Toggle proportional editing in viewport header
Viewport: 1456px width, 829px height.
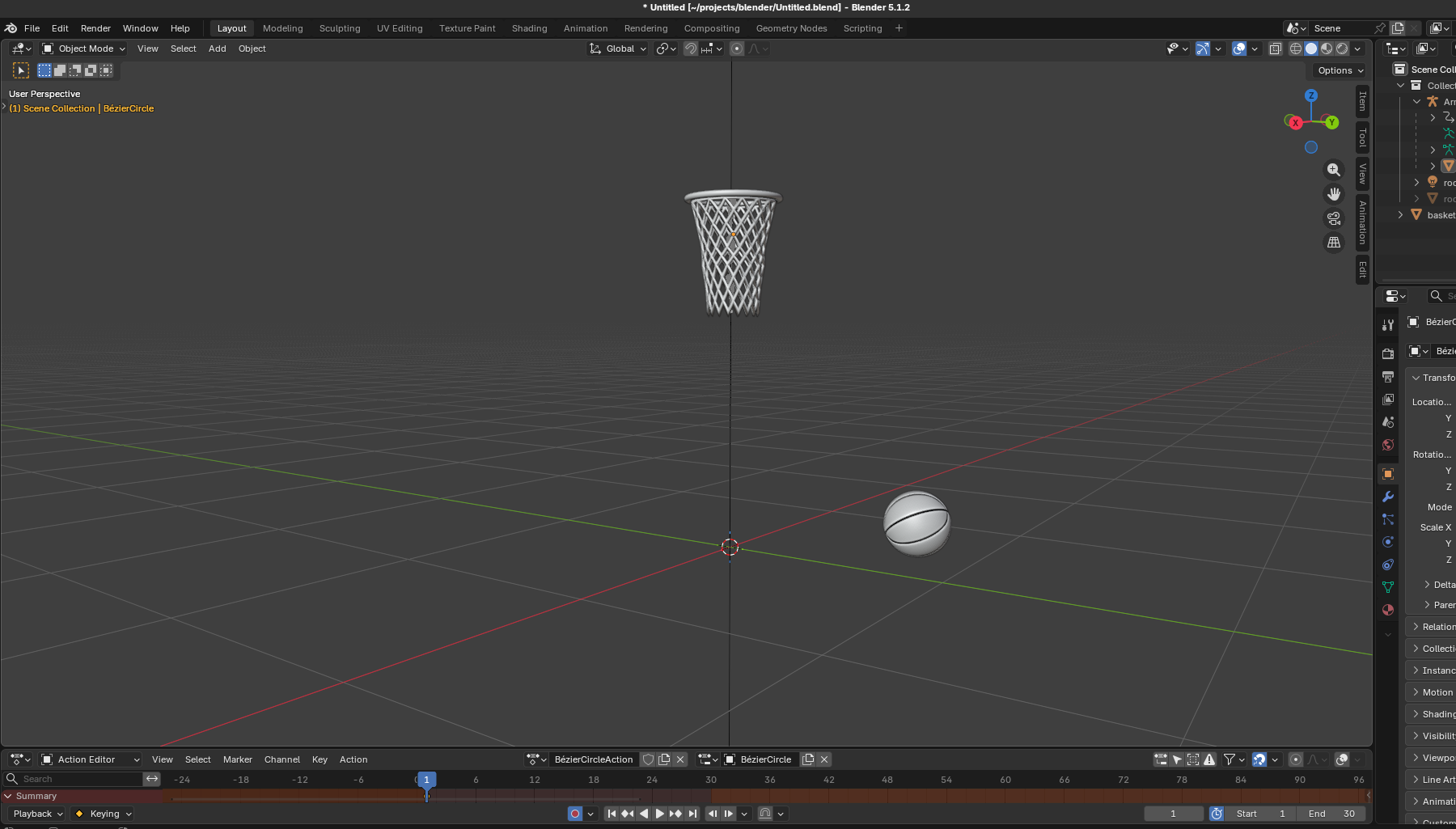[x=737, y=49]
